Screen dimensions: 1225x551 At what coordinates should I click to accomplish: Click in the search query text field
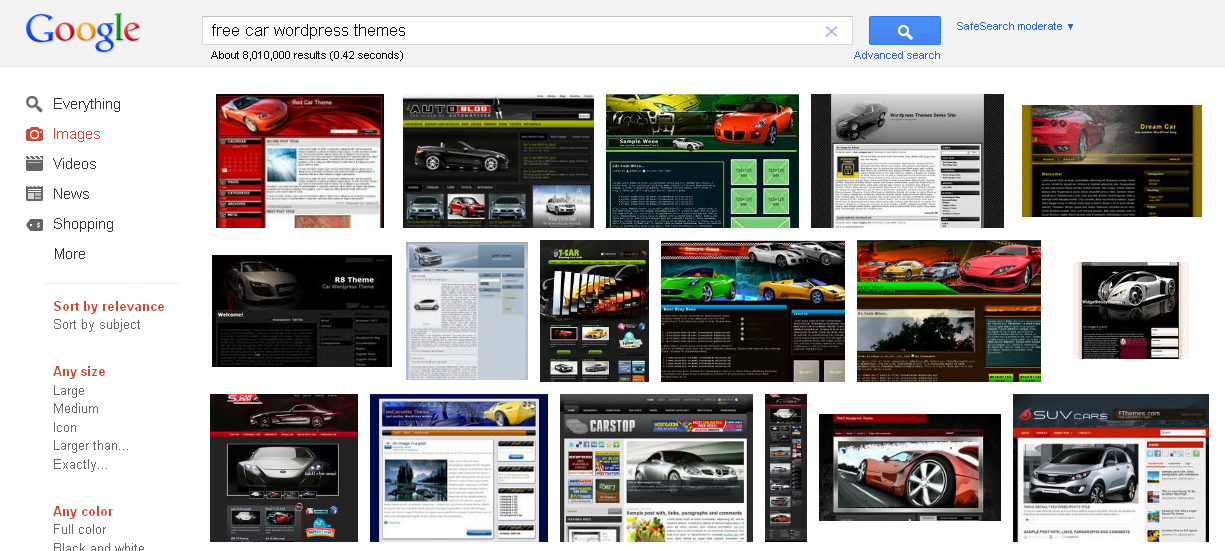pos(510,31)
